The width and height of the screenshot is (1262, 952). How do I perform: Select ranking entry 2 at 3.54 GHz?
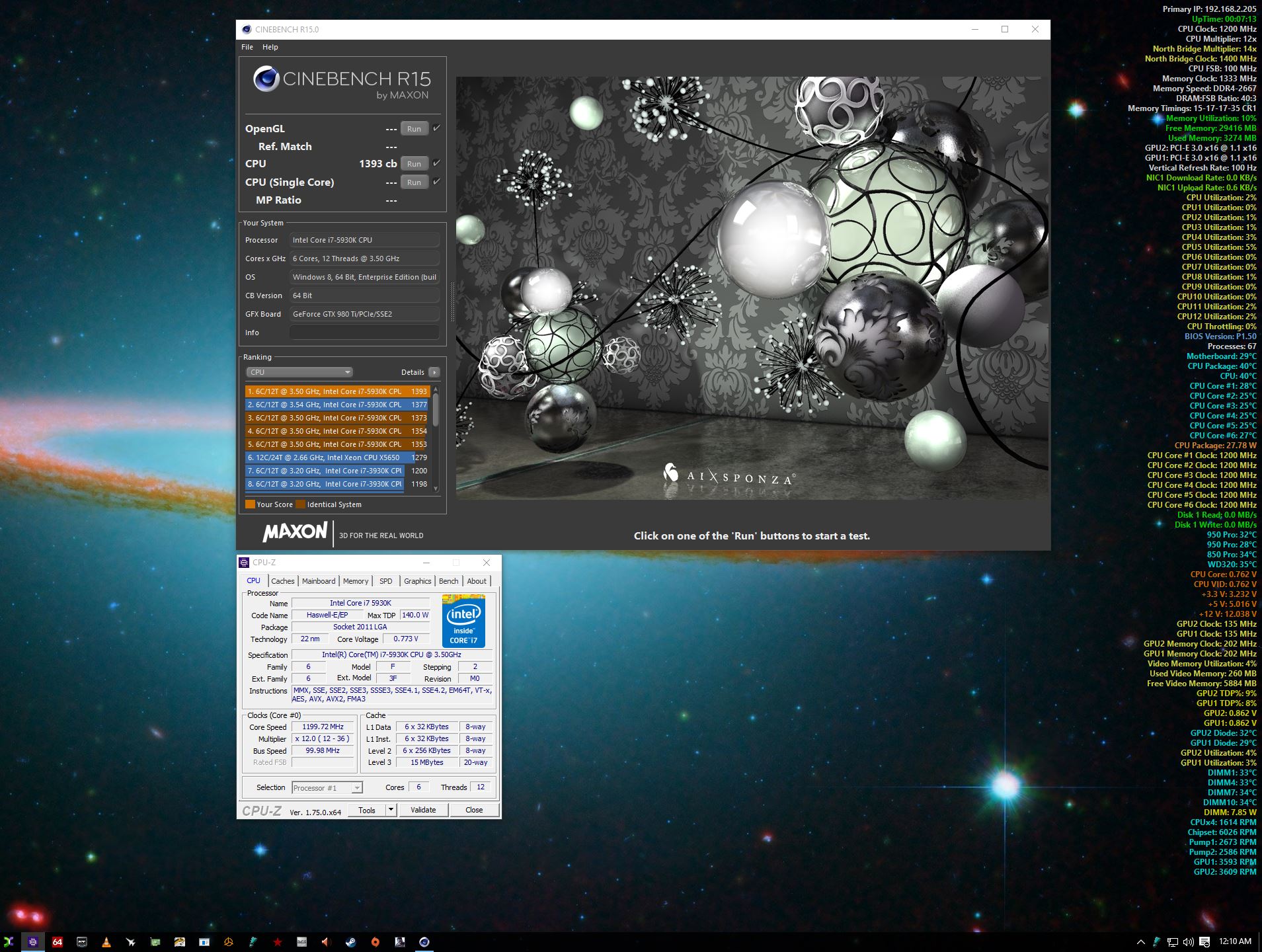click(x=337, y=405)
